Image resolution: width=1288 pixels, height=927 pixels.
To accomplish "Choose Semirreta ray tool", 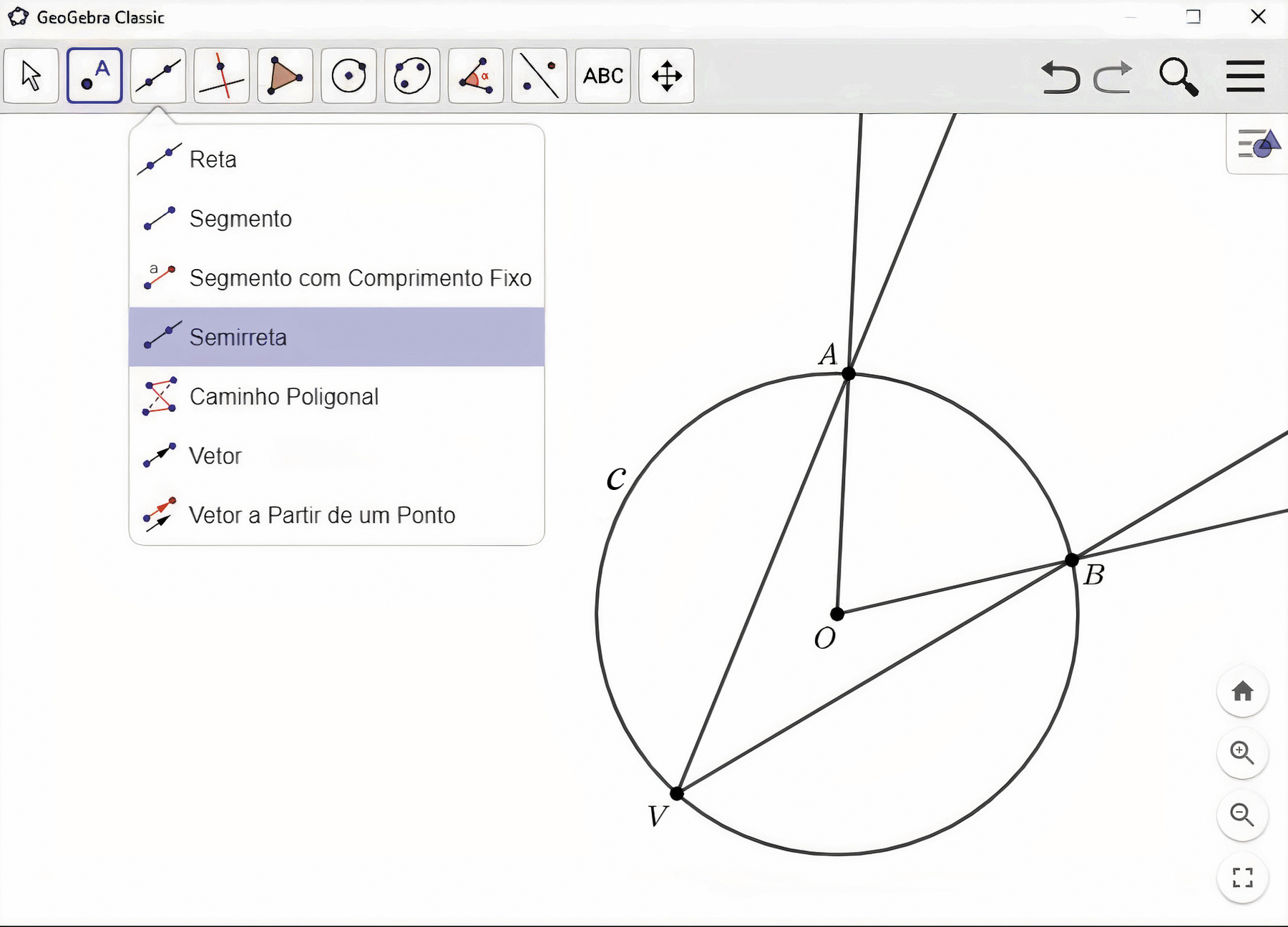I will tap(336, 337).
